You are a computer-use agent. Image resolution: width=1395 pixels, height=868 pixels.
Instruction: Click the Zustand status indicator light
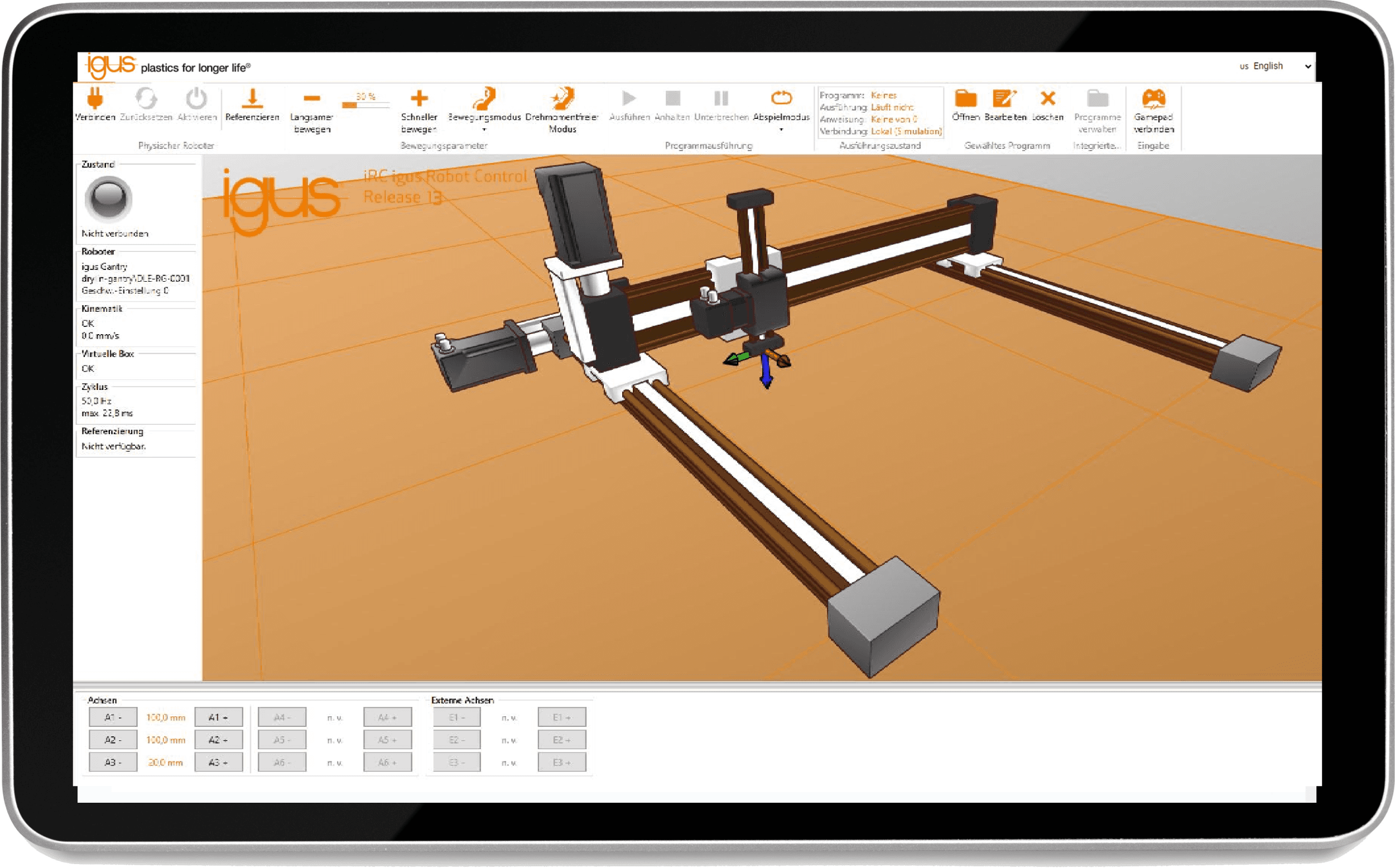pyautogui.click(x=108, y=198)
